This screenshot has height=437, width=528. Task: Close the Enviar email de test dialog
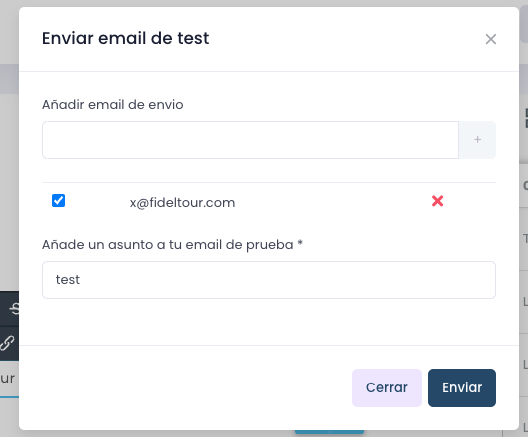[x=491, y=39]
